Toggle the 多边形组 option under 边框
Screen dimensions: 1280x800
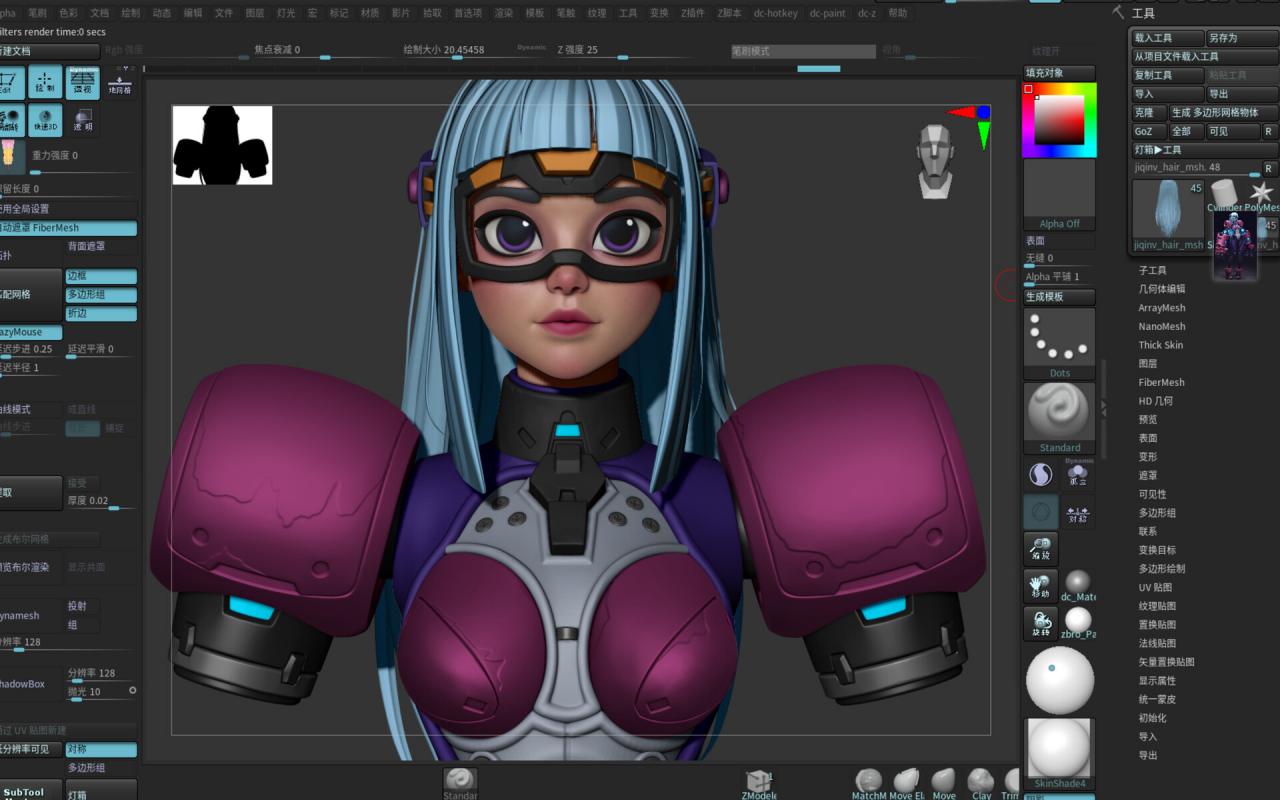pyautogui.click(x=101, y=295)
